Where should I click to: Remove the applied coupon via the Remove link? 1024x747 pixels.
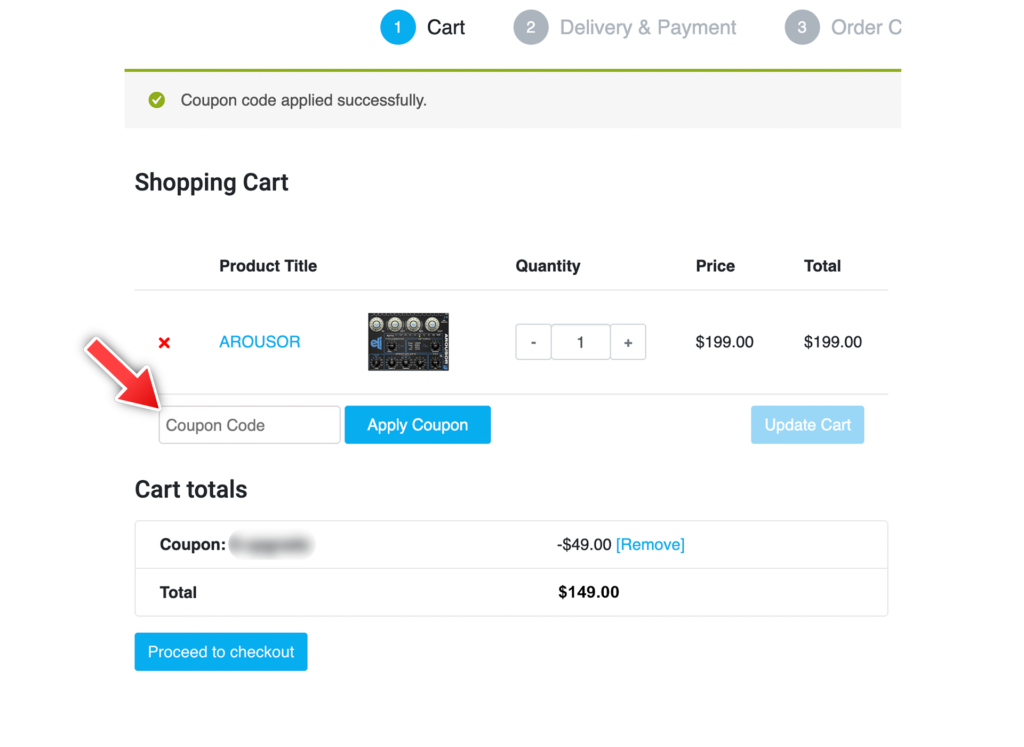[650, 545]
